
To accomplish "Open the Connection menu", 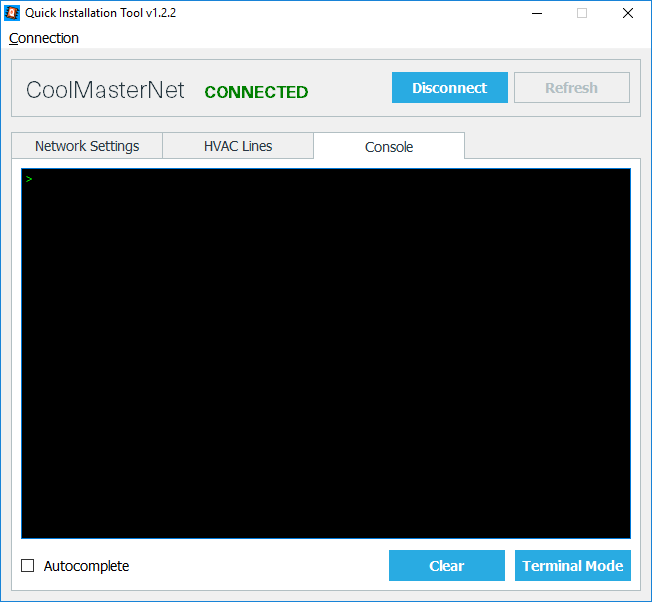I will click(44, 38).
